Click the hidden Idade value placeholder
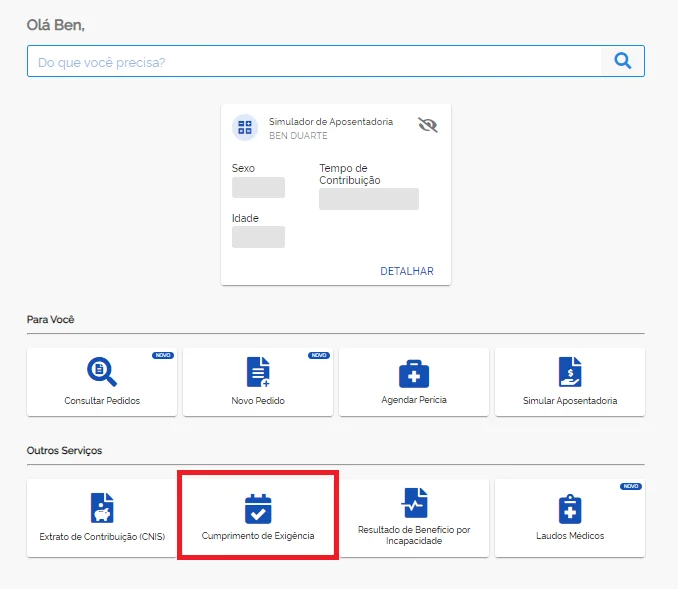Image resolution: width=678 pixels, height=589 pixels. pos(258,237)
